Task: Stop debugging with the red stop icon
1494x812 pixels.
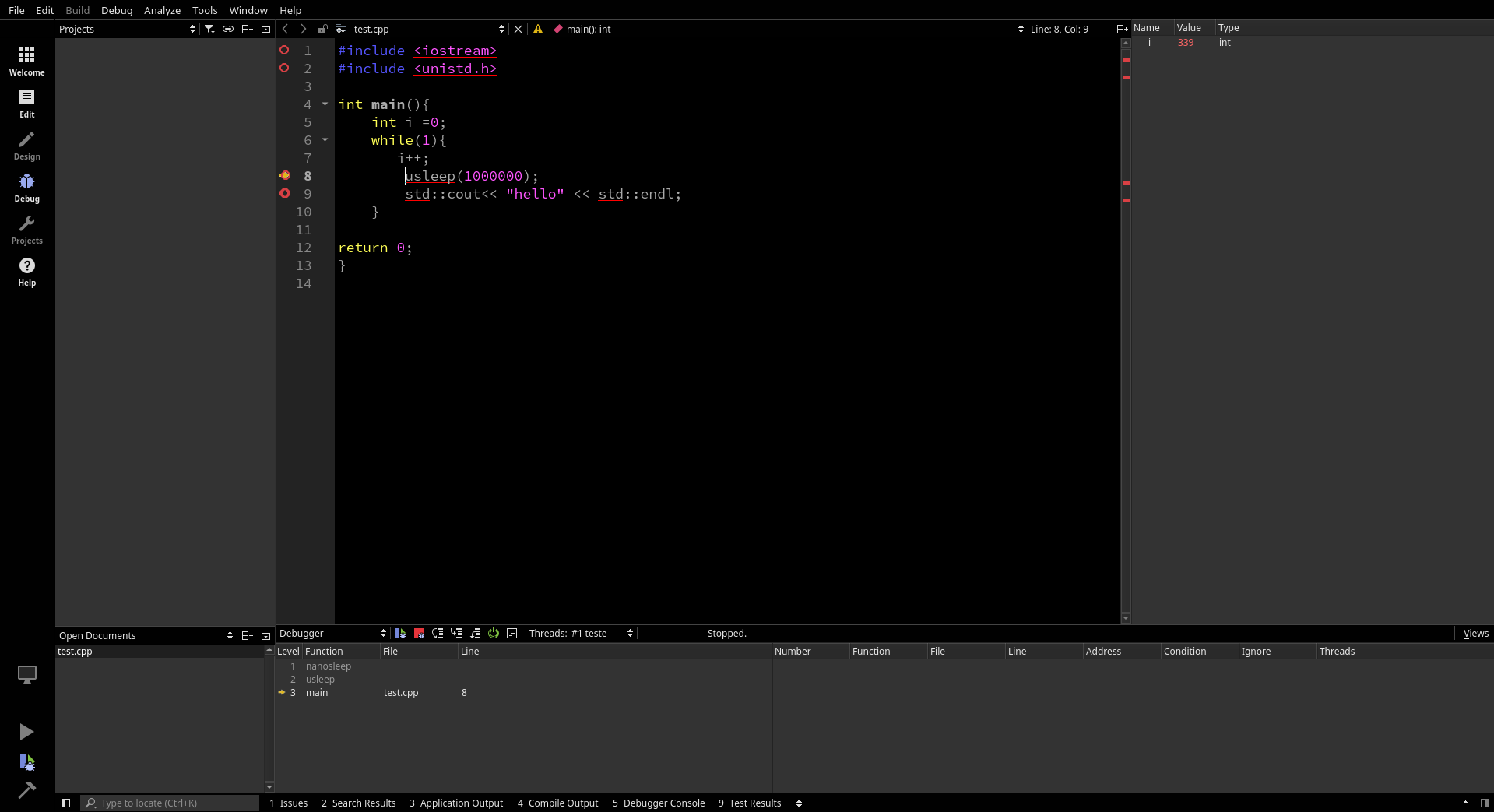Action: point(419,634)
